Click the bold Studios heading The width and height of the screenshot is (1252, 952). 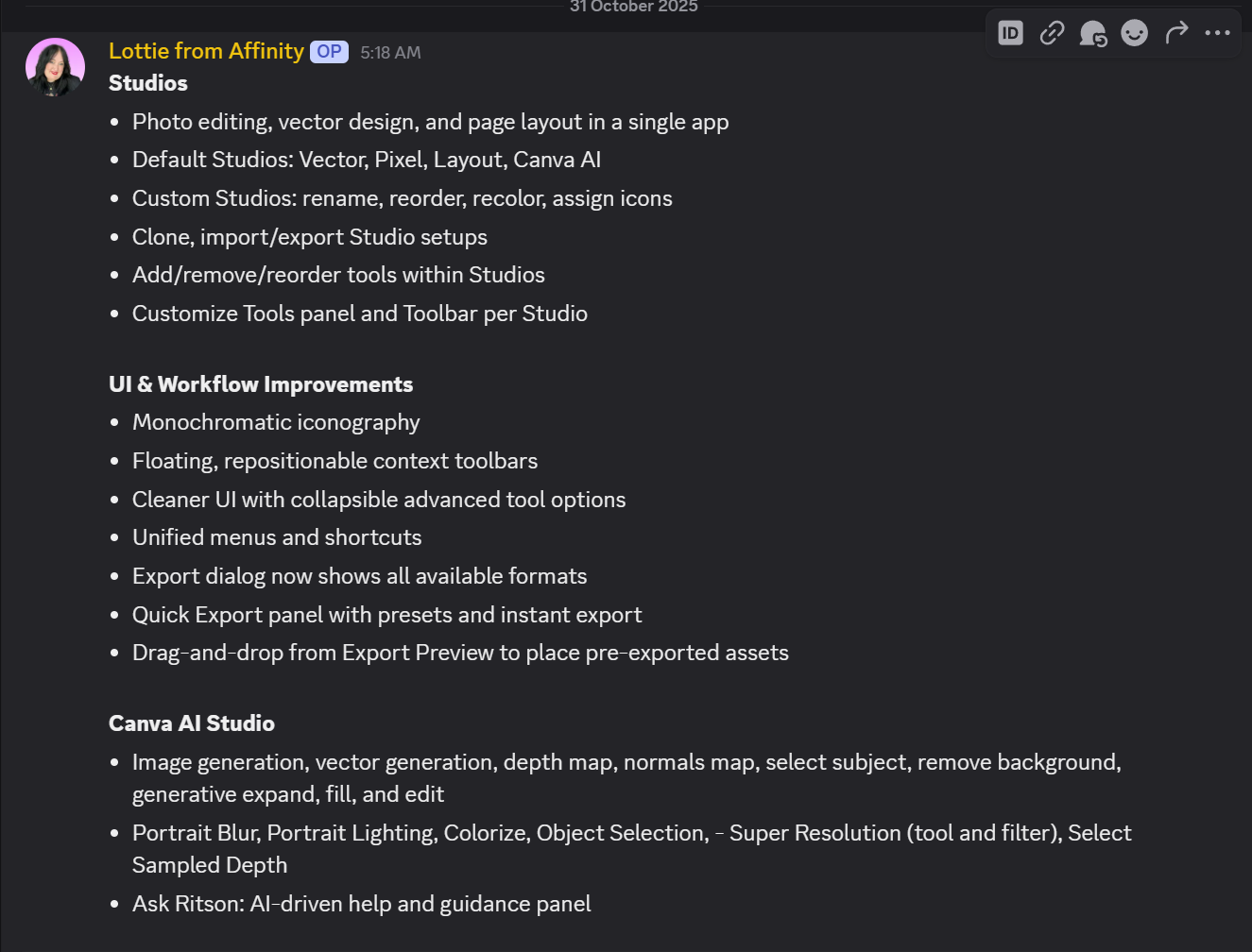[148, 83]
